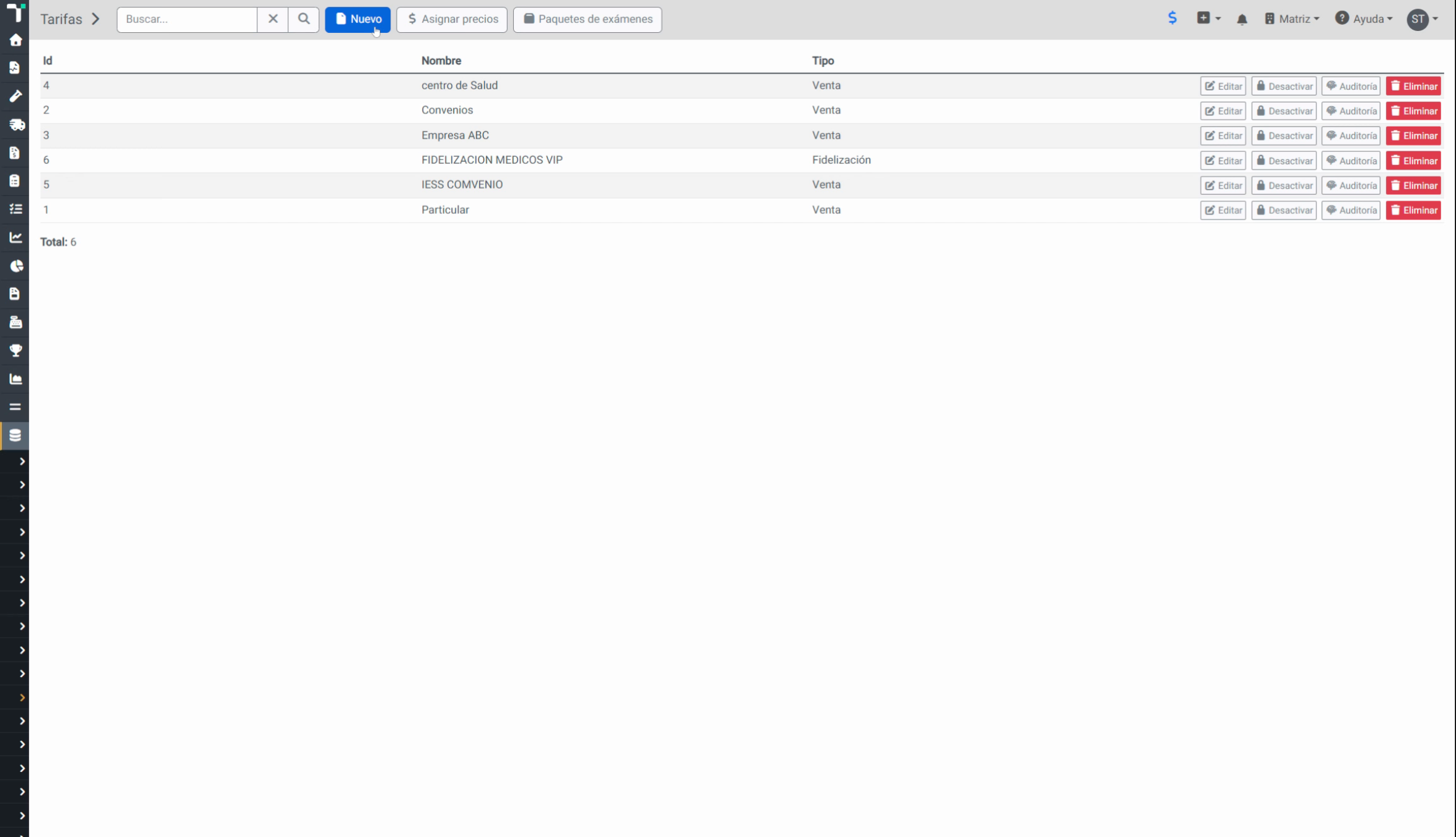Click the Id column header
This screenshot has width=1456, height=837.
point(47,61)
